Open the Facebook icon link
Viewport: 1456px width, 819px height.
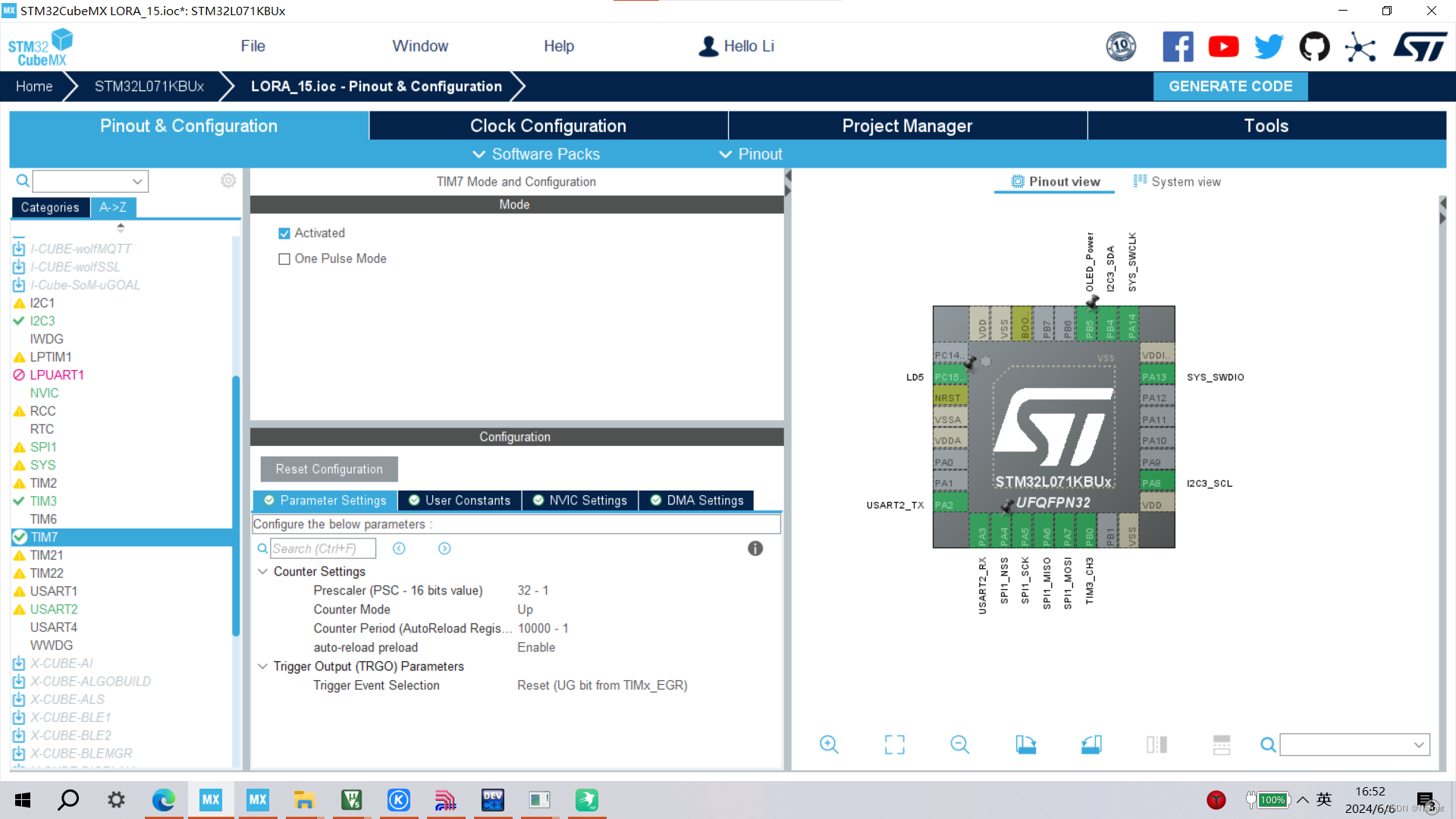tap(1178, 47)
